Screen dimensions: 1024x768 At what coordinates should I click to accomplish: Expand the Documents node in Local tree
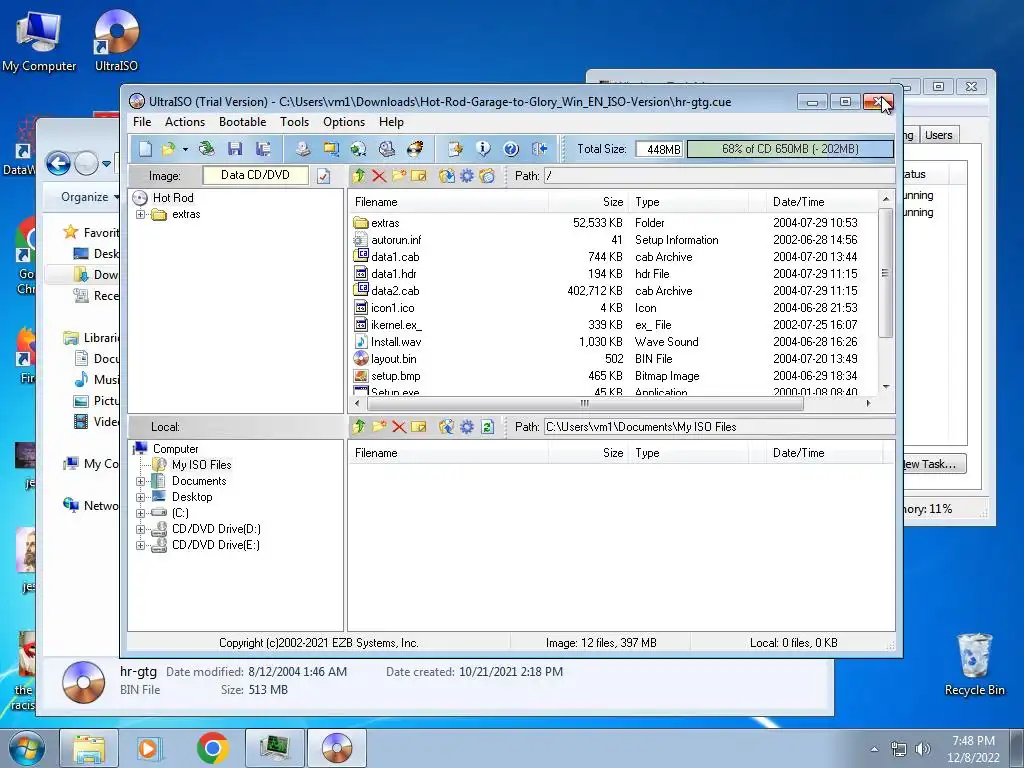coord(140,481)
